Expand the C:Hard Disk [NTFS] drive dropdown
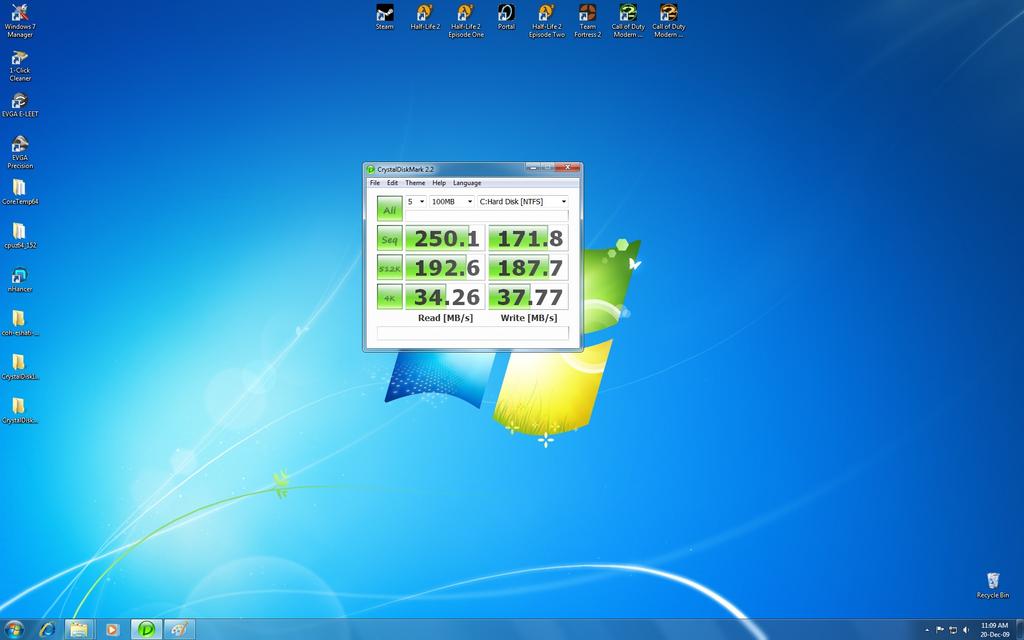Image resolution: width=1024 pixels, height=640 pixels. [x=522, y=202]
